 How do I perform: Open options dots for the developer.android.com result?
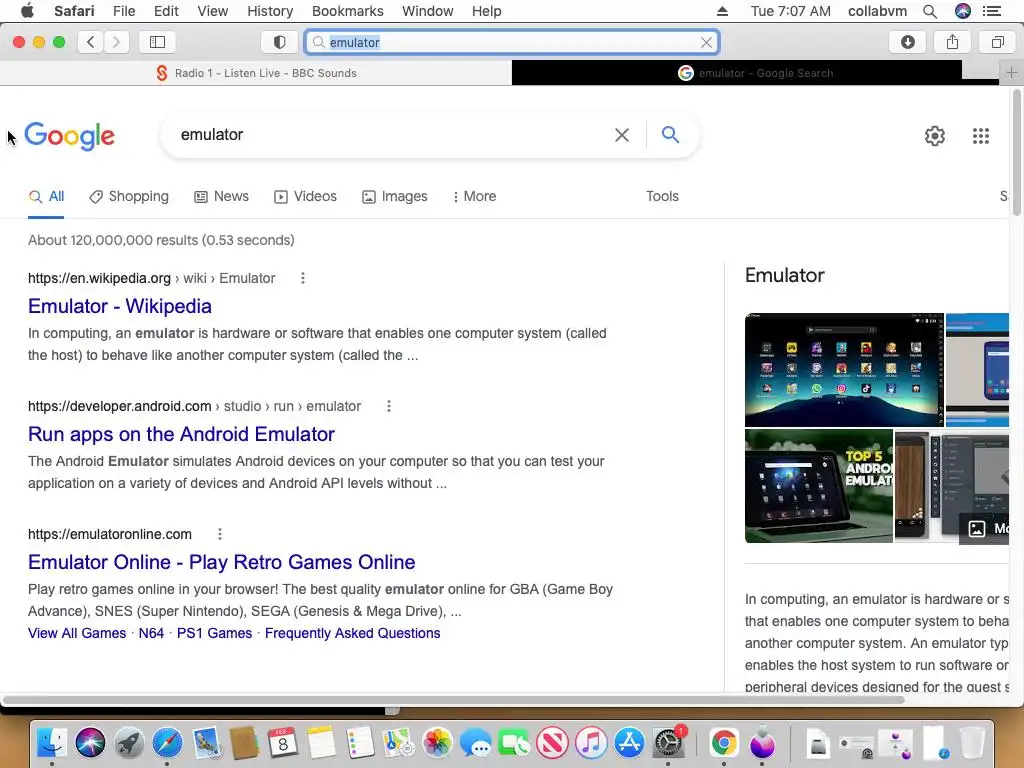(389, 406)
